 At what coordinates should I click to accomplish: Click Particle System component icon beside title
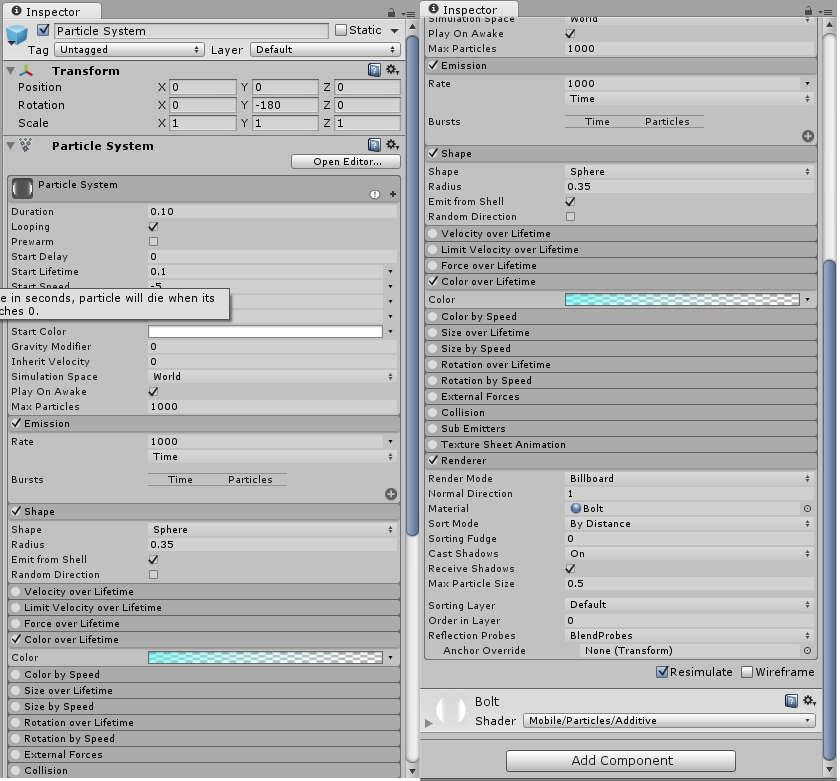click(25, 145)
